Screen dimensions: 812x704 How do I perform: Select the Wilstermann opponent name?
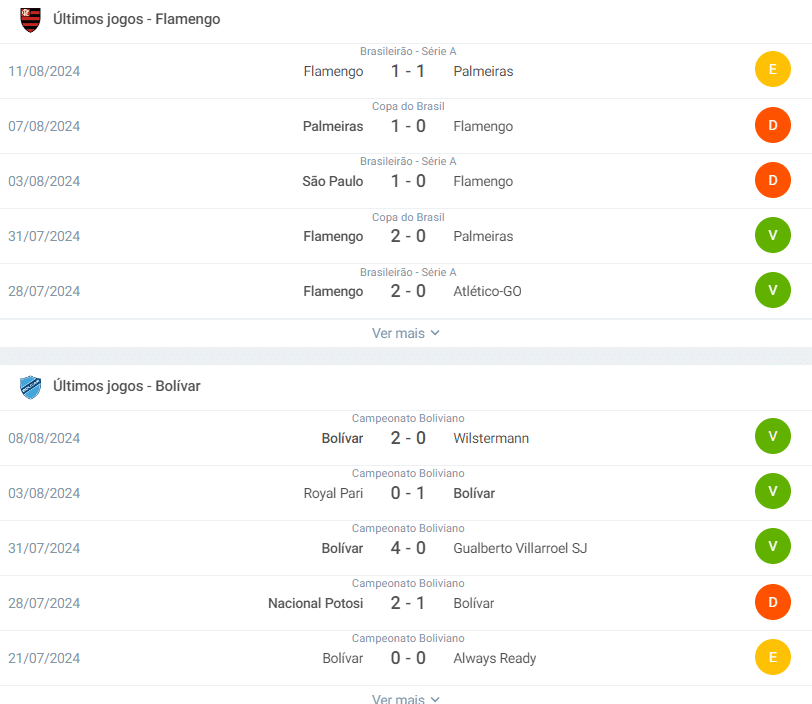click(x=491, y=437)
